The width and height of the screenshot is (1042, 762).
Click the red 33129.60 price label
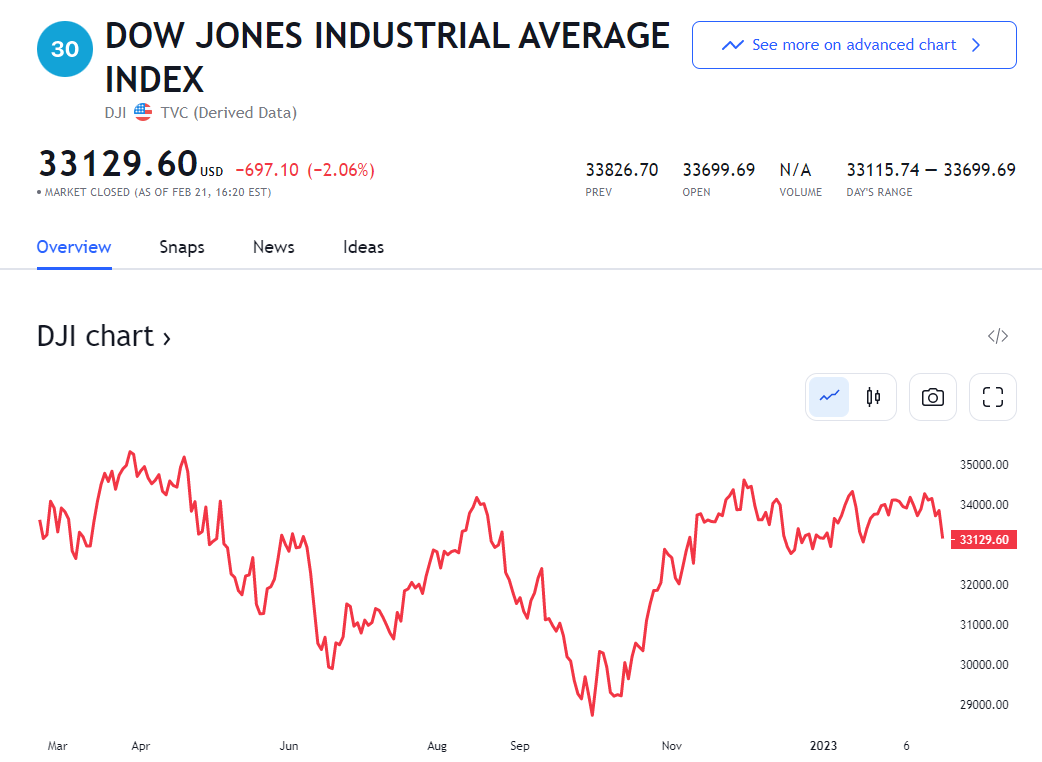tap(982, 540)
